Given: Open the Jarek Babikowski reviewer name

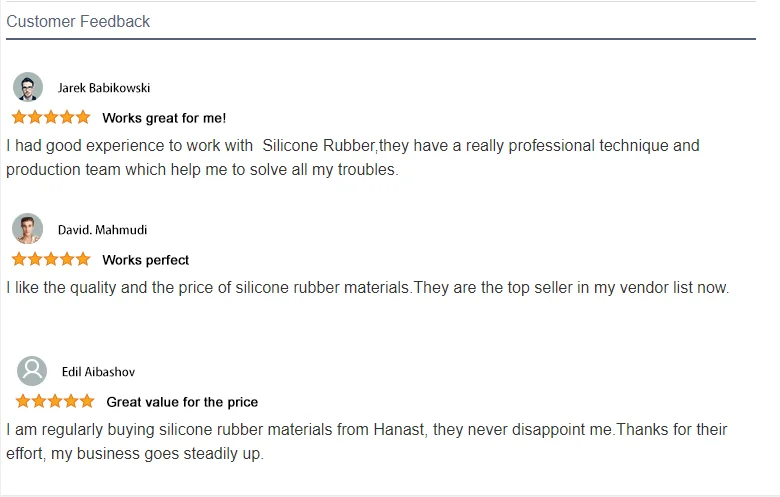Looking at the screenshot, I should 104,88.
